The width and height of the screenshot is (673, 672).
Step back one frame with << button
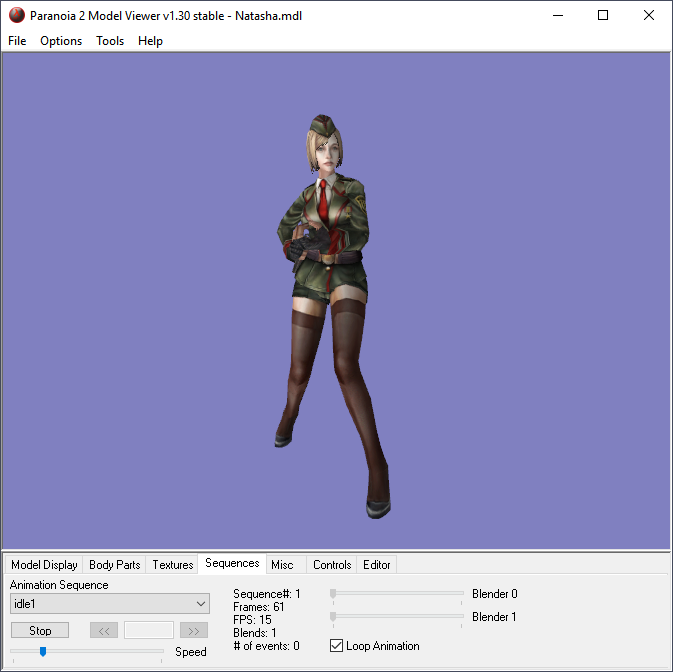point(104,630)
